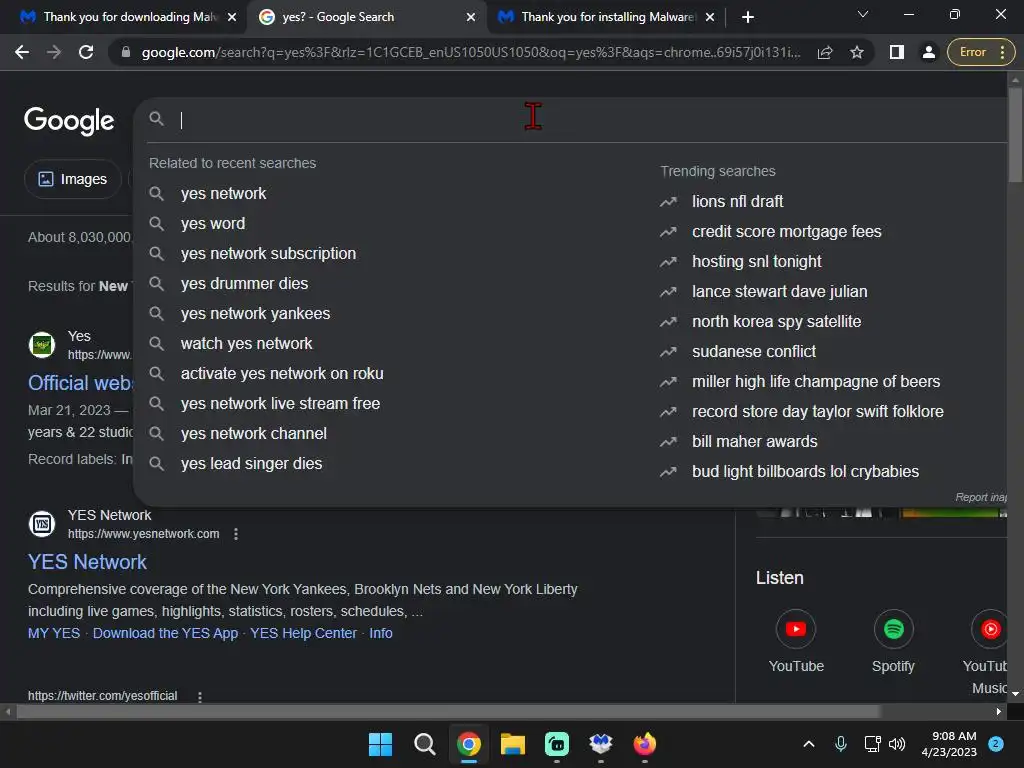Open a new tab with the plus button
This screenshot has width=1024, height=768.
pos(748,17)
